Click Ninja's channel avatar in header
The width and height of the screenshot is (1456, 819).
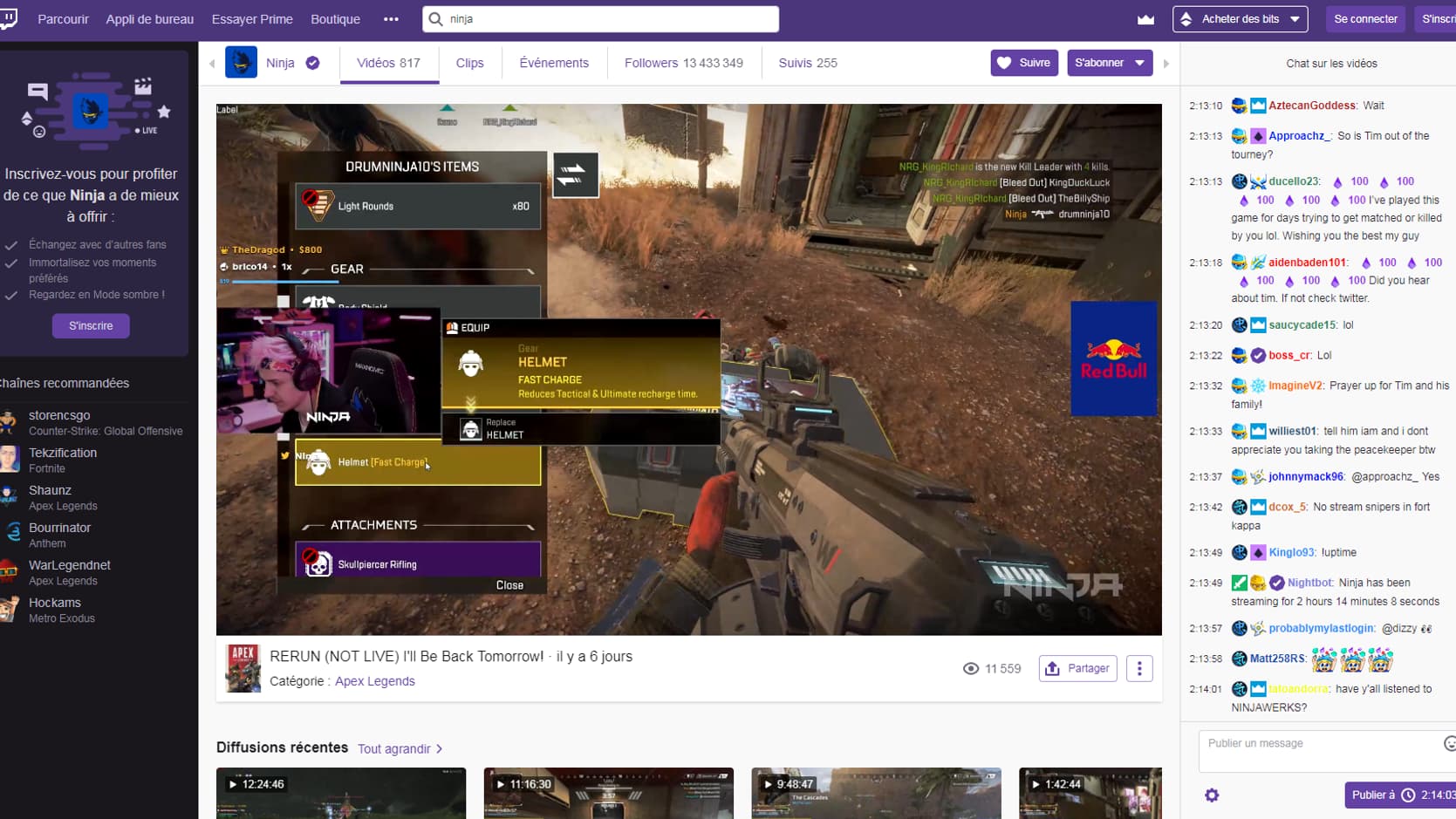point(241,63)
